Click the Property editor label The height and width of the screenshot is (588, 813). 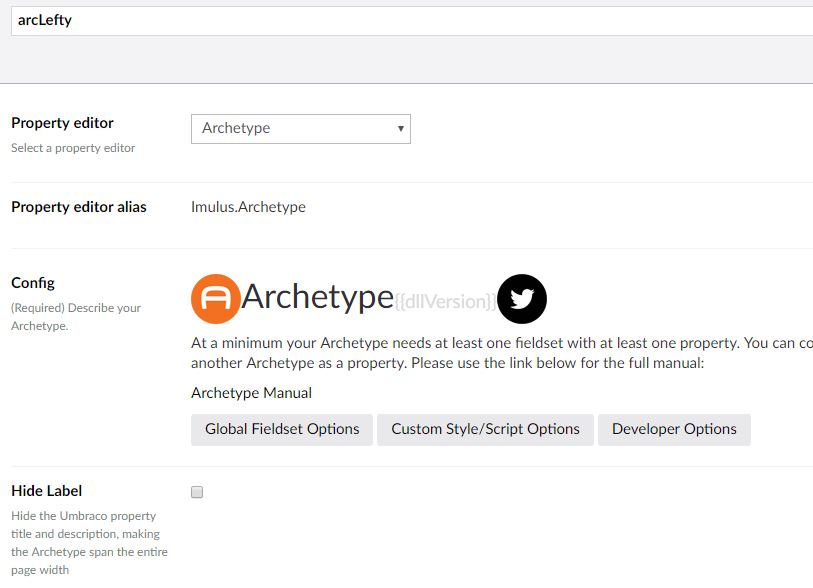(62, 123)
